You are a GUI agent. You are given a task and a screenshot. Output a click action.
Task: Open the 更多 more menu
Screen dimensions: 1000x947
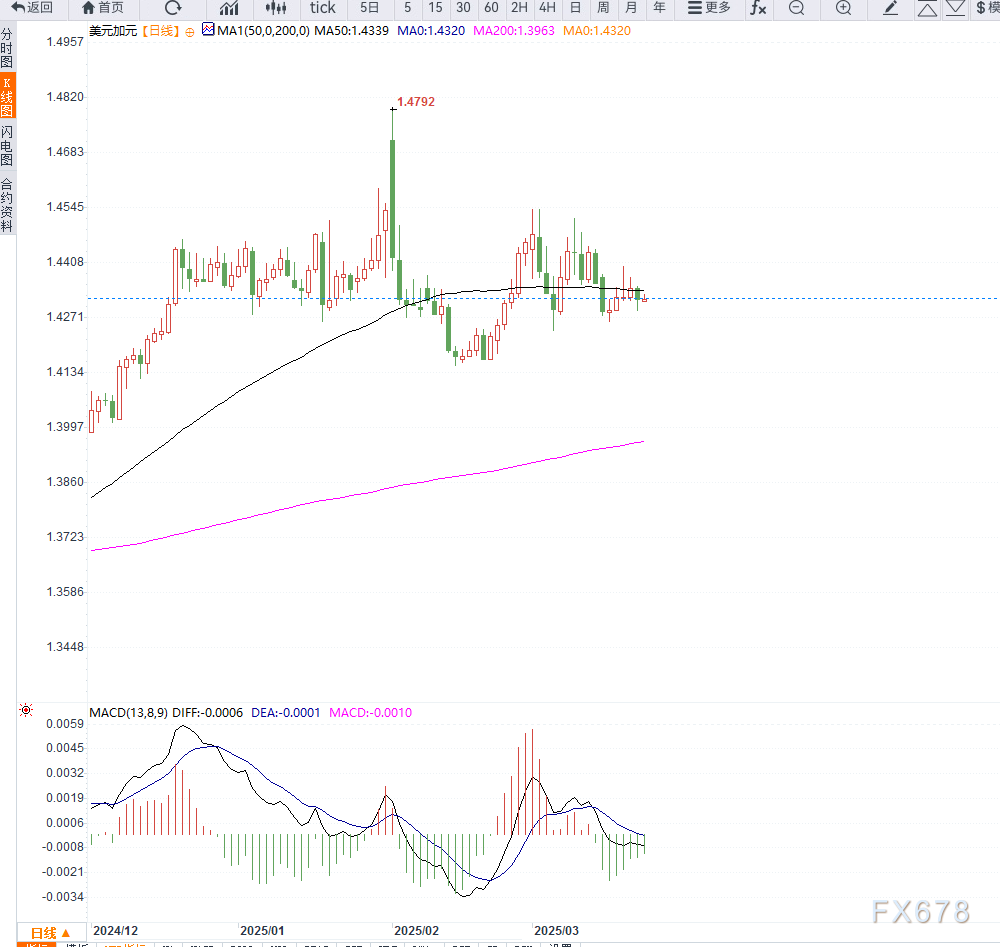(709, 8)
